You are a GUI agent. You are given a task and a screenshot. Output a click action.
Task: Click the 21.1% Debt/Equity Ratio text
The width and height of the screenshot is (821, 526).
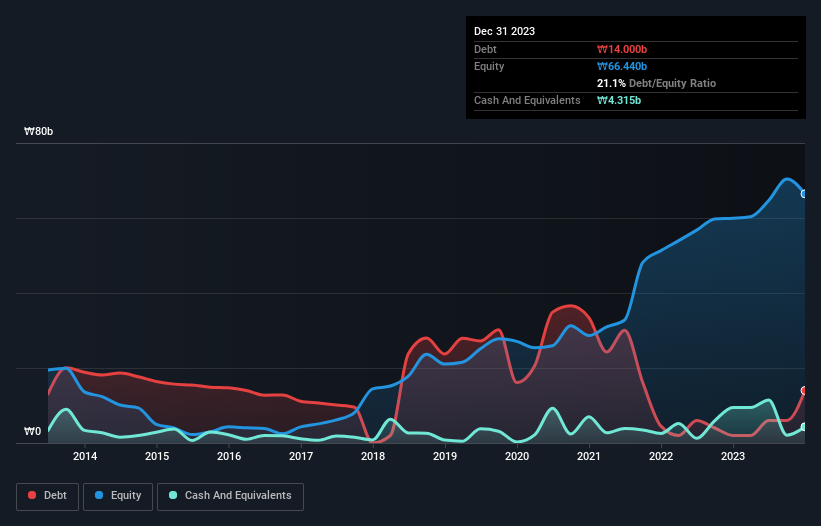point(657,83)
